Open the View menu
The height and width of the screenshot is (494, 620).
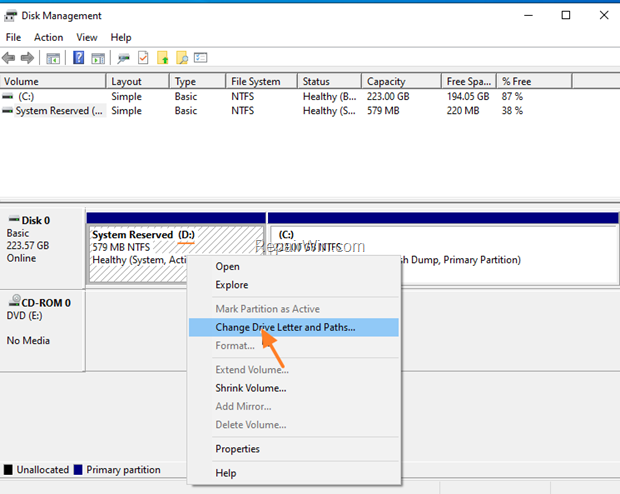87,38
